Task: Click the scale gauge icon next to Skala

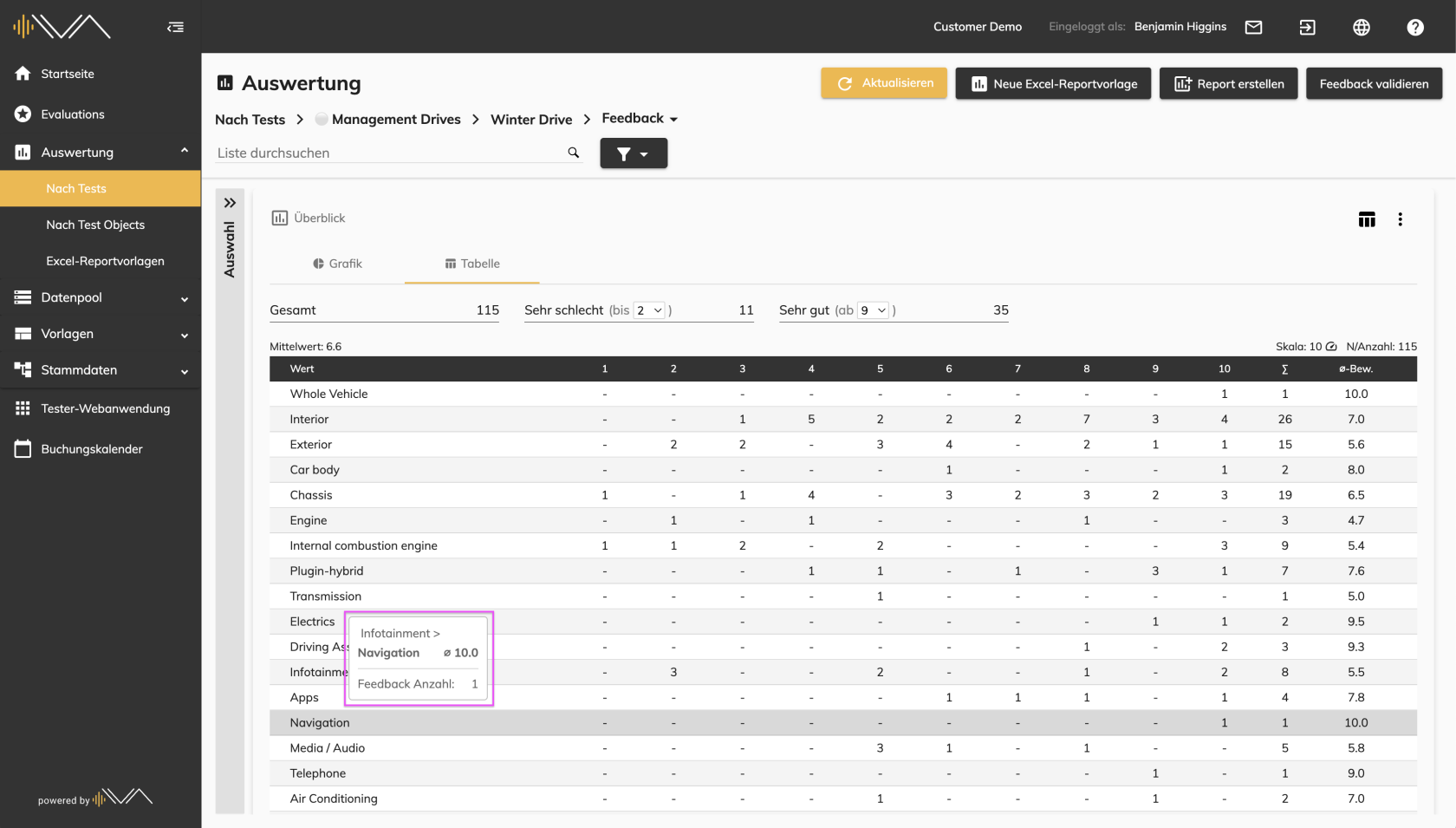Action: point(1331,346)
